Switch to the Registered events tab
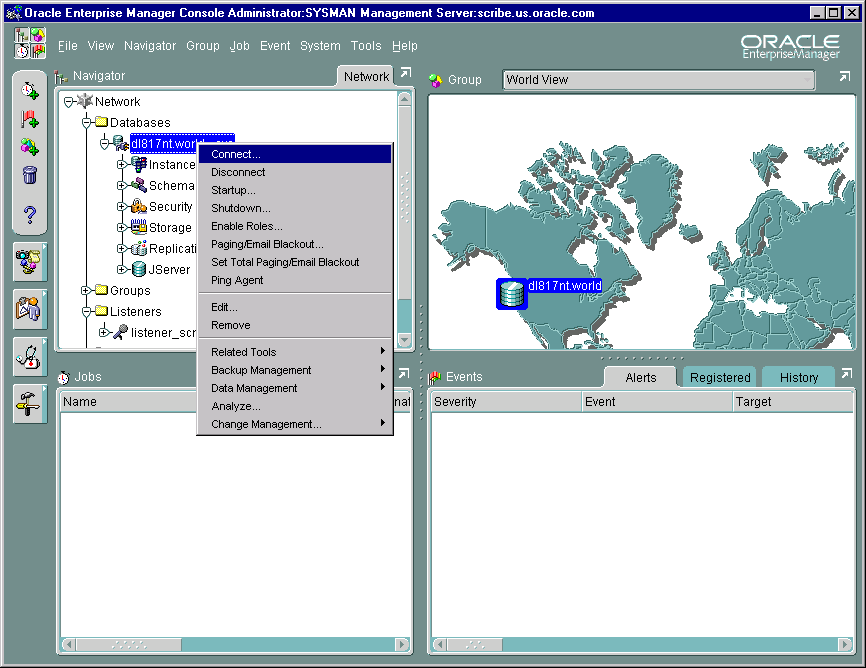866x668 pixels. (x=720, y=377)
